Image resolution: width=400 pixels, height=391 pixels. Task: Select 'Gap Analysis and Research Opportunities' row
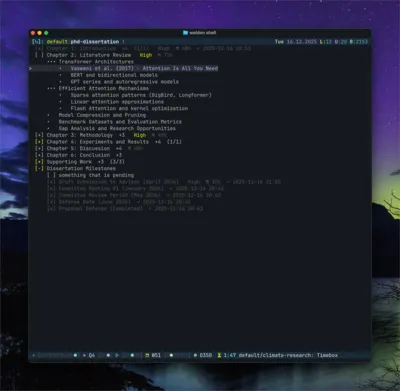pyautogui.click(x=117, y=128)
